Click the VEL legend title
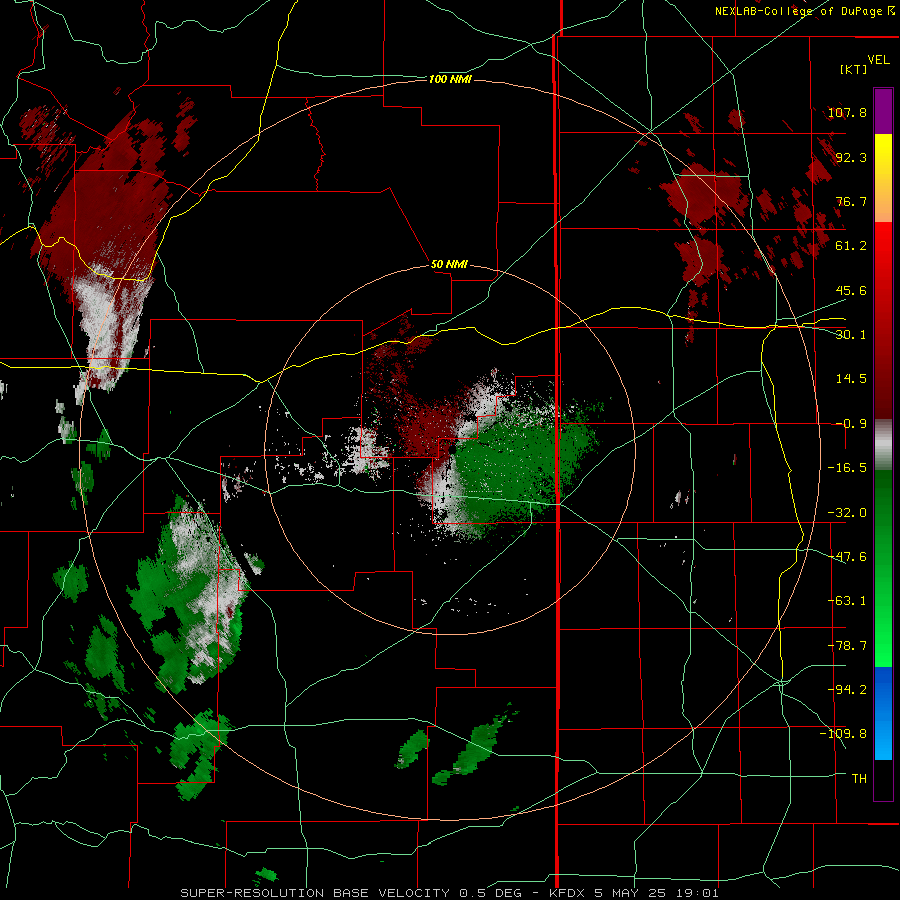900x900 pixels. (x=878, y=60)
